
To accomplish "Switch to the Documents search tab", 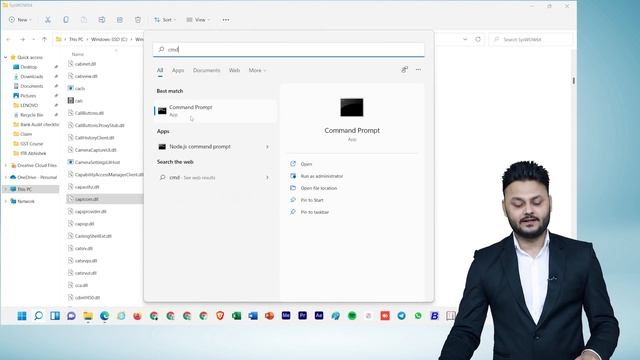I will [207, 70].
